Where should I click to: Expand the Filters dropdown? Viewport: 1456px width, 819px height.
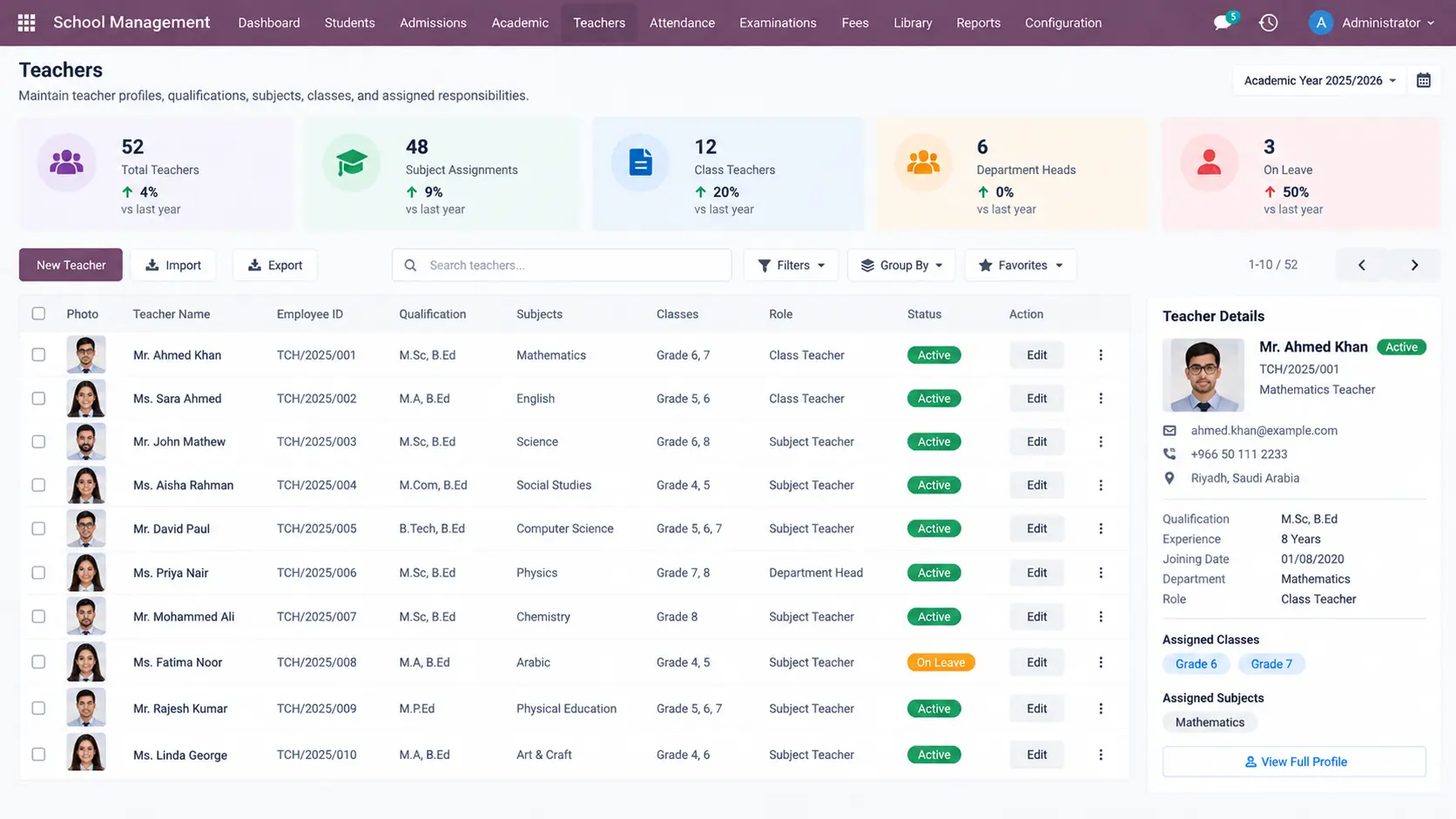[x=791, y=265]
